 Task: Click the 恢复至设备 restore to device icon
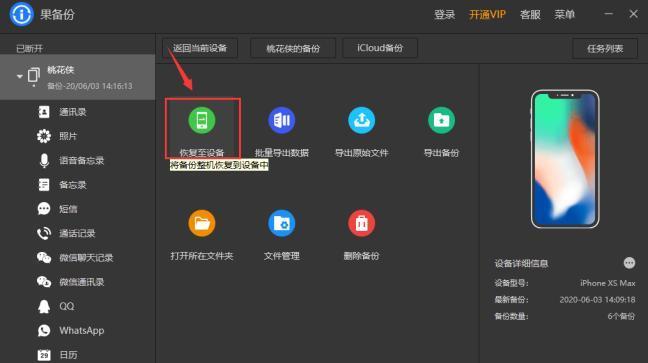pyautogui.click(x=202, y=120)
